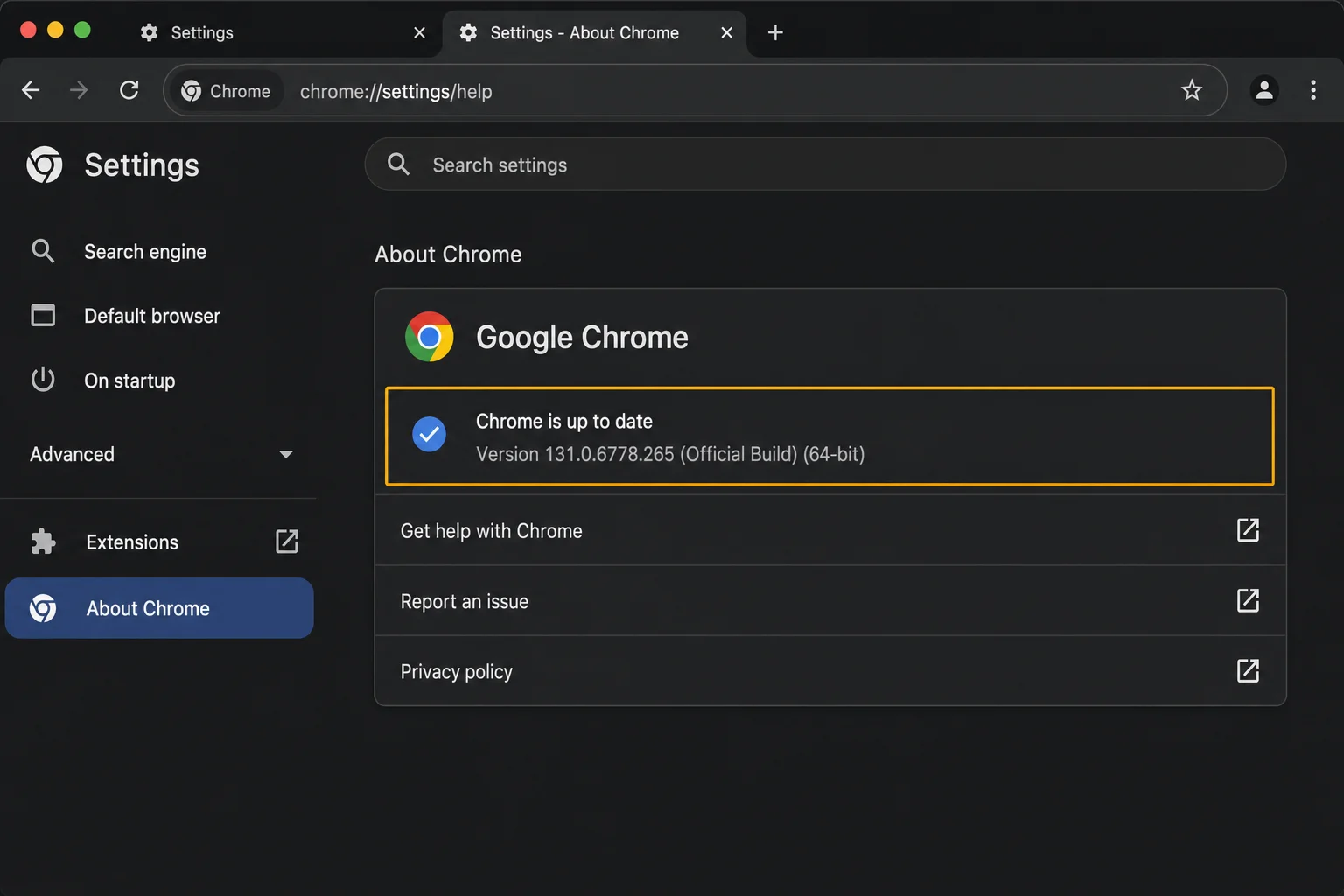The image size is (1344, 896).
Task: Click the Advanced label in sidebar
Action: 72,454
